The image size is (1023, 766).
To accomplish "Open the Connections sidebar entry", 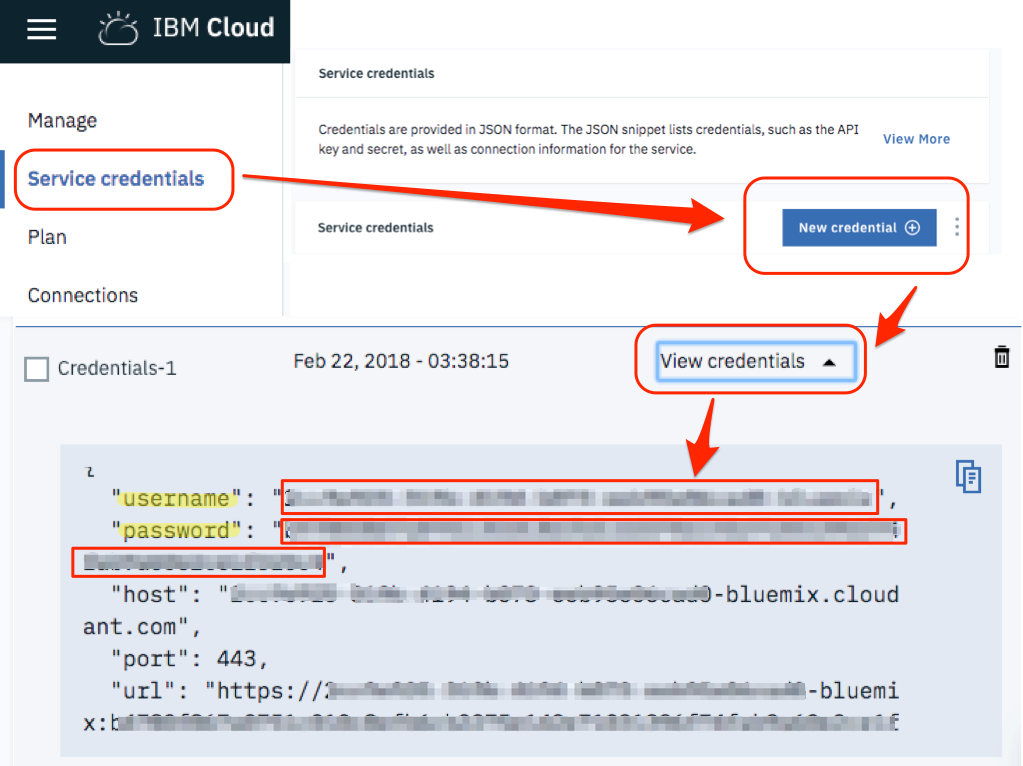I will [82, 295].
